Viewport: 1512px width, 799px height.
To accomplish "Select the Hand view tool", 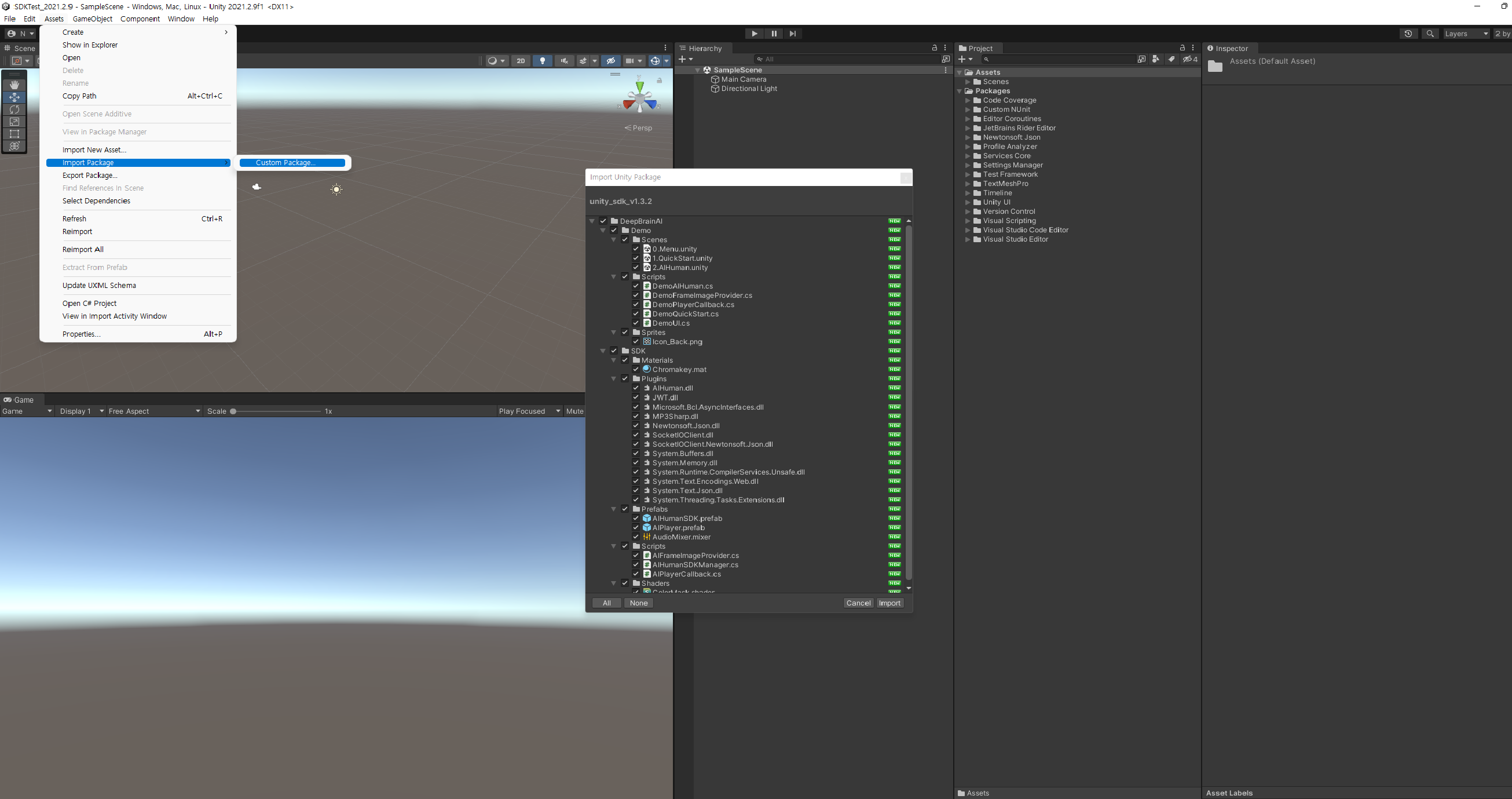I will [x=14, y=85].
